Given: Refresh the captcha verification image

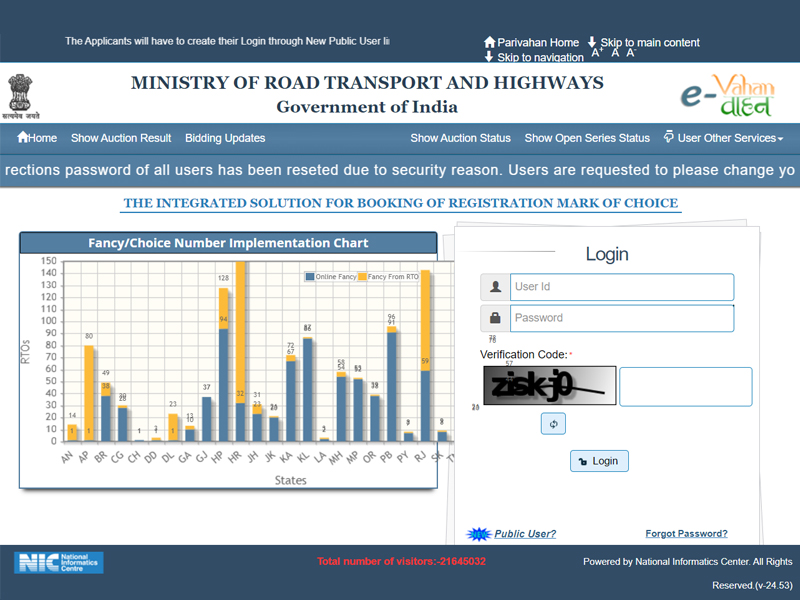Looking at the screenshot, I should pos(553,424).
